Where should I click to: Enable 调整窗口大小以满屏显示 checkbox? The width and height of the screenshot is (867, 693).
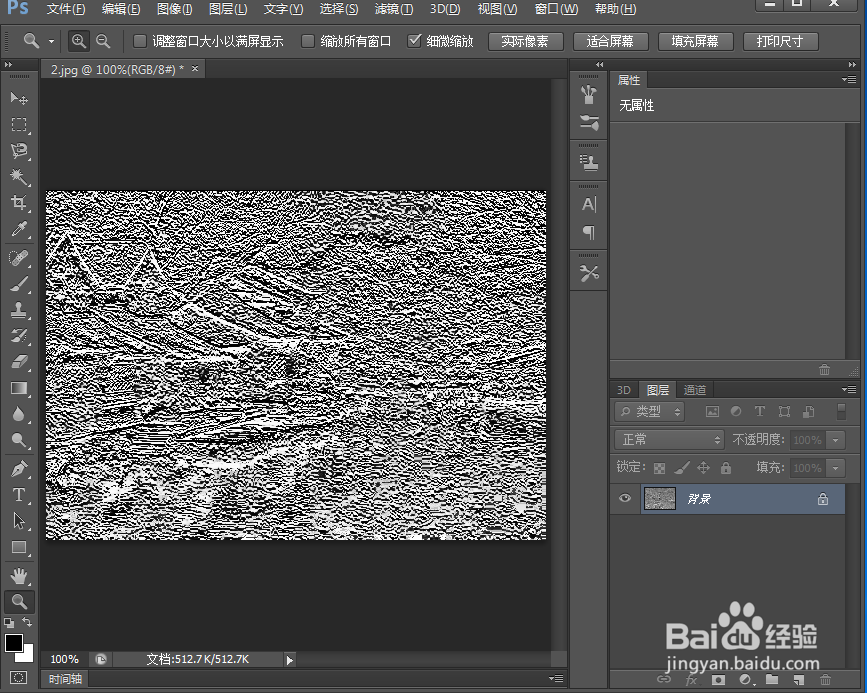tap(140, 41)
